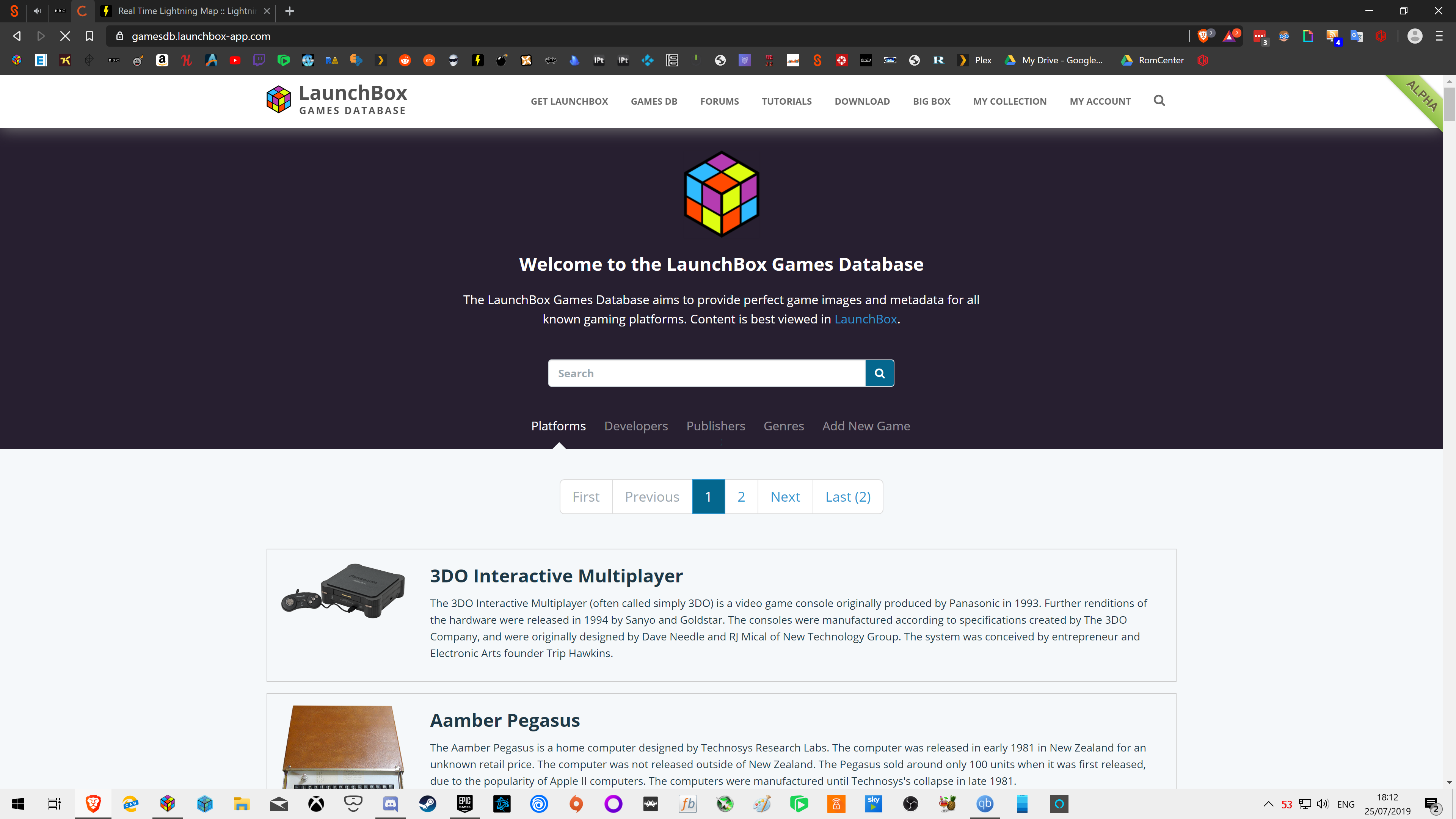Bookmark this page with the bookmark icon
Screen dimensions: 1456x819
89,36
